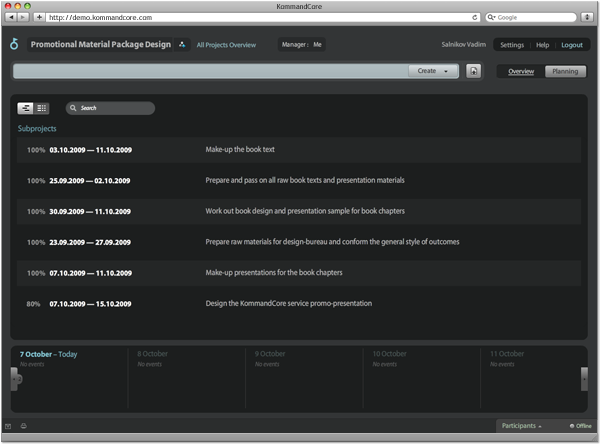Select the 8 October calendar day
The image size is (600, 447).
click(x=152, y=354)
